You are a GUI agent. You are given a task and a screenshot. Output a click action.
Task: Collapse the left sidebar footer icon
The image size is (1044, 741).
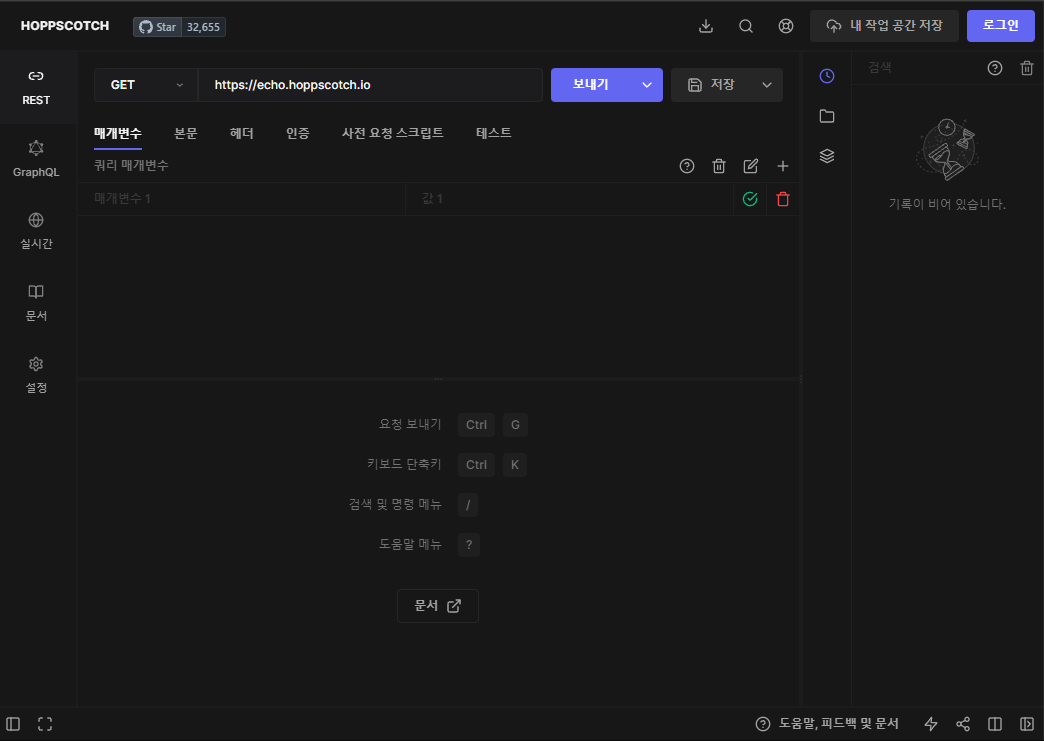[x=13, y=724]
